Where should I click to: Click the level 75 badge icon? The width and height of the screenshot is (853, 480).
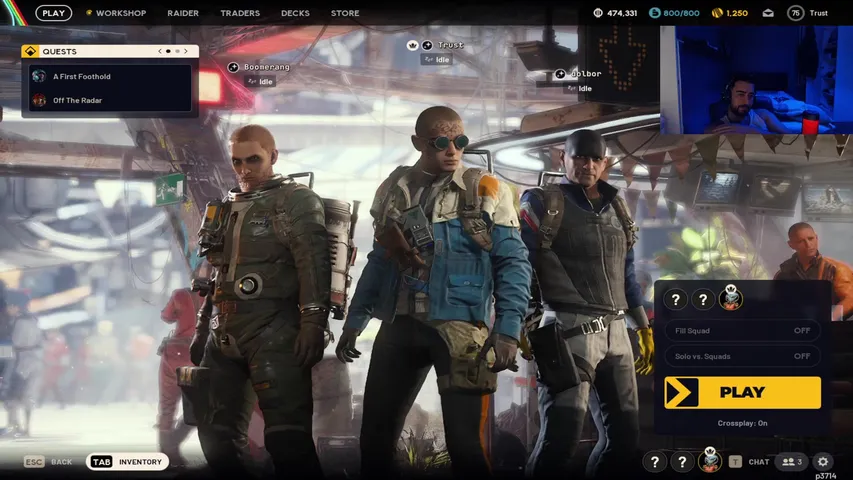point(795,13)
